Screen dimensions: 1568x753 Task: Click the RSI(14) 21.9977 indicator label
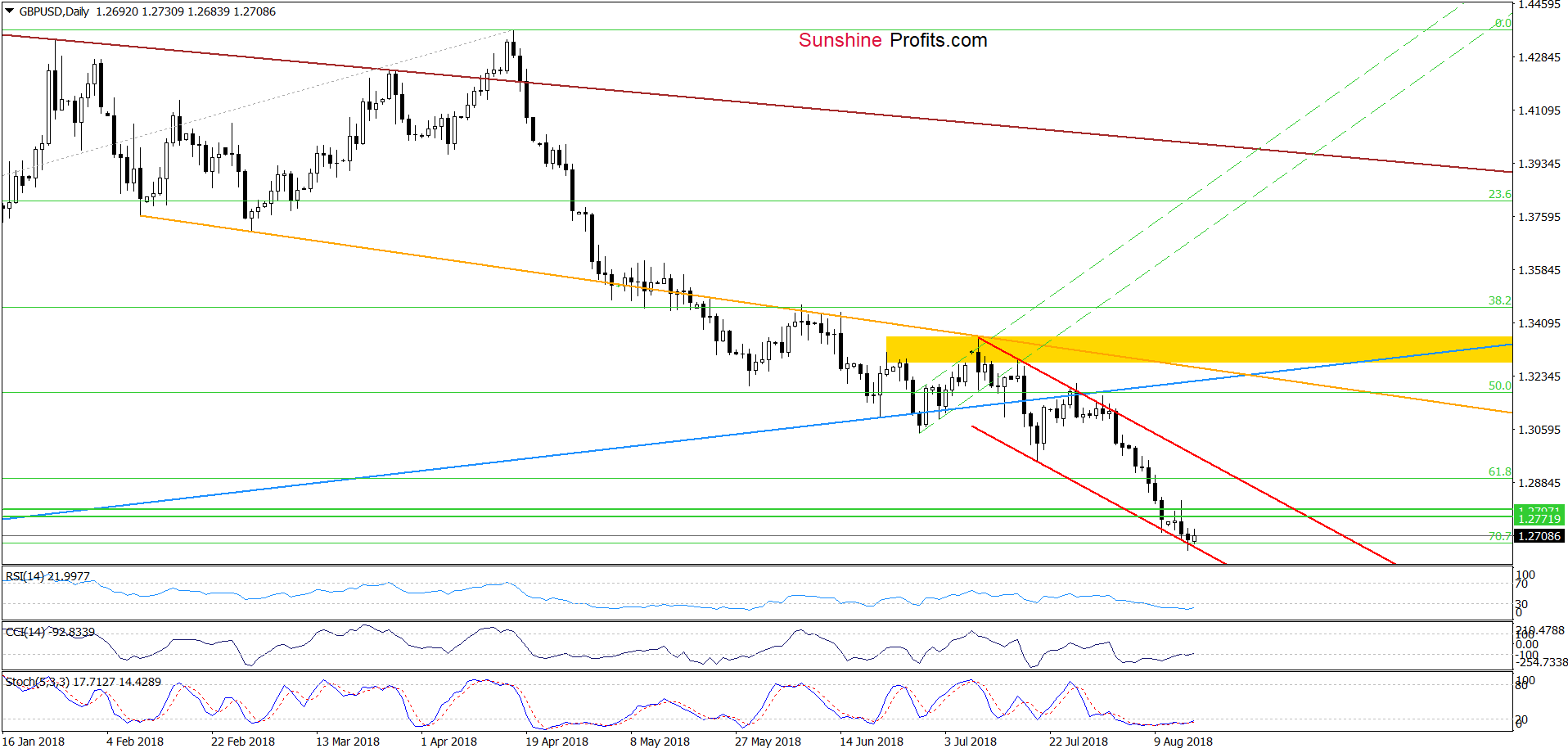tap(47, 576)
